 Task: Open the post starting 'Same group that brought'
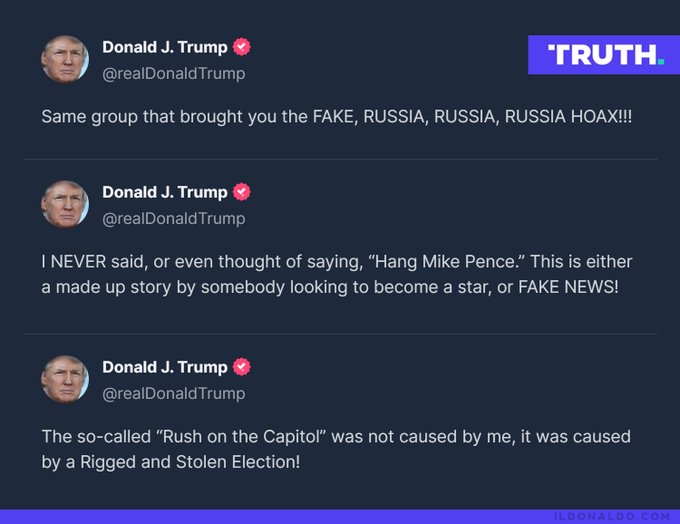[337, 117]
